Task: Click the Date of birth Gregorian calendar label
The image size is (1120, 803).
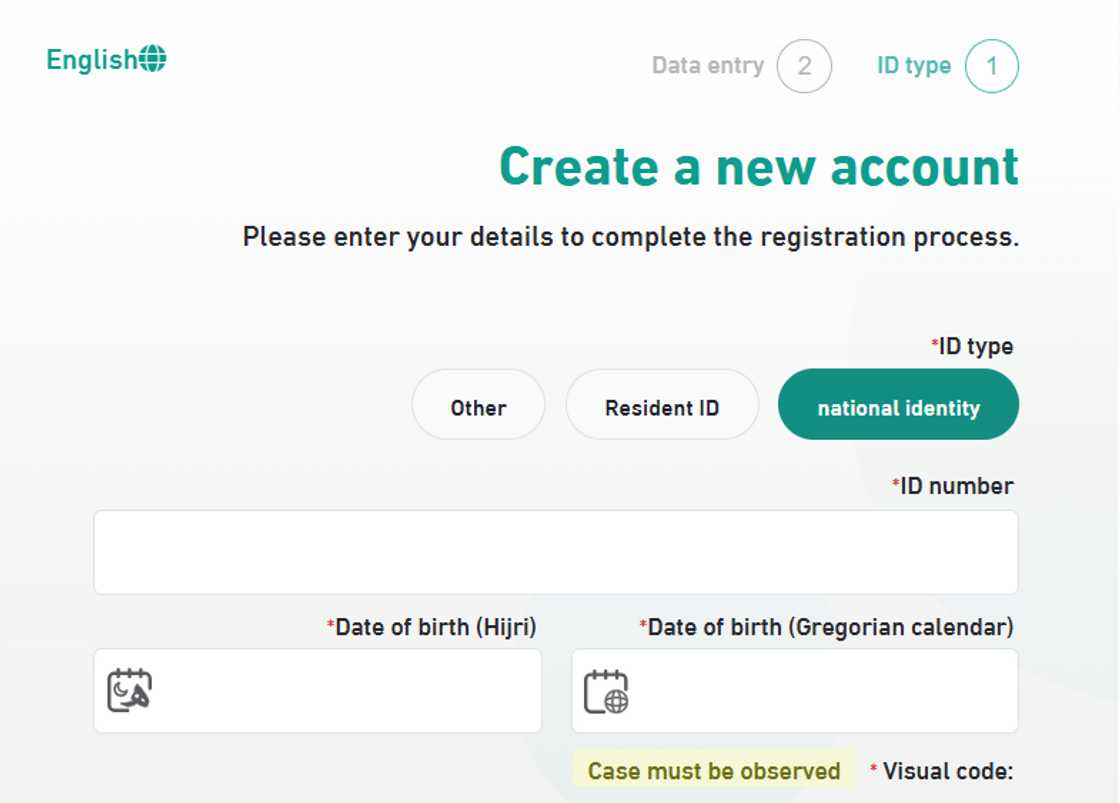Action: pos(829,627)
